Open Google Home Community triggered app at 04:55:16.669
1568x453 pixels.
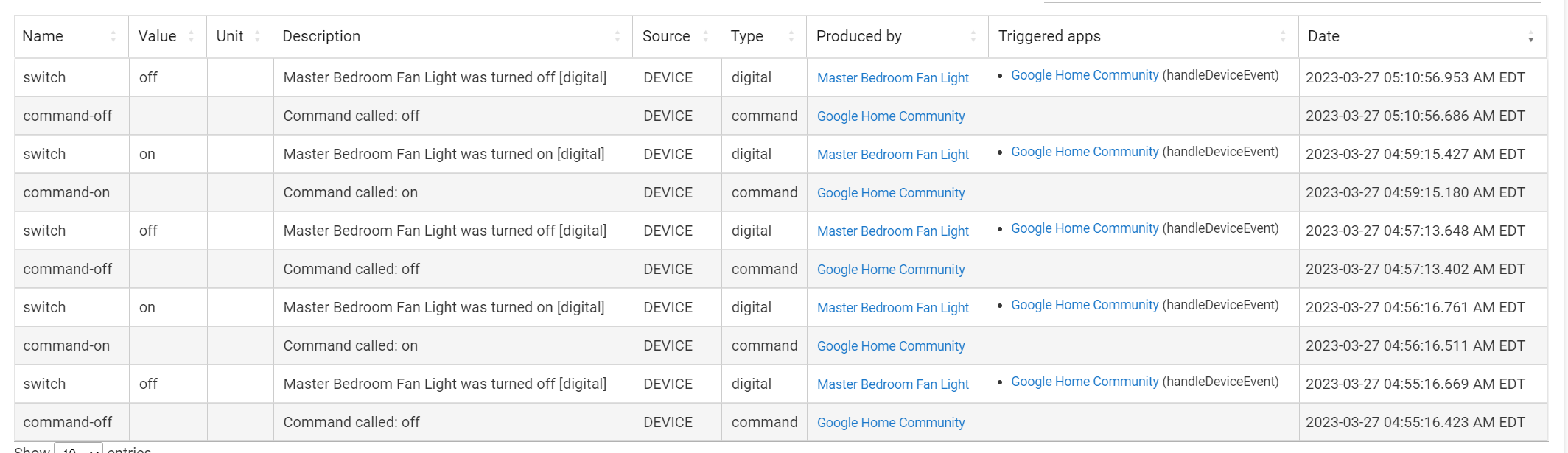[1084, 382]
